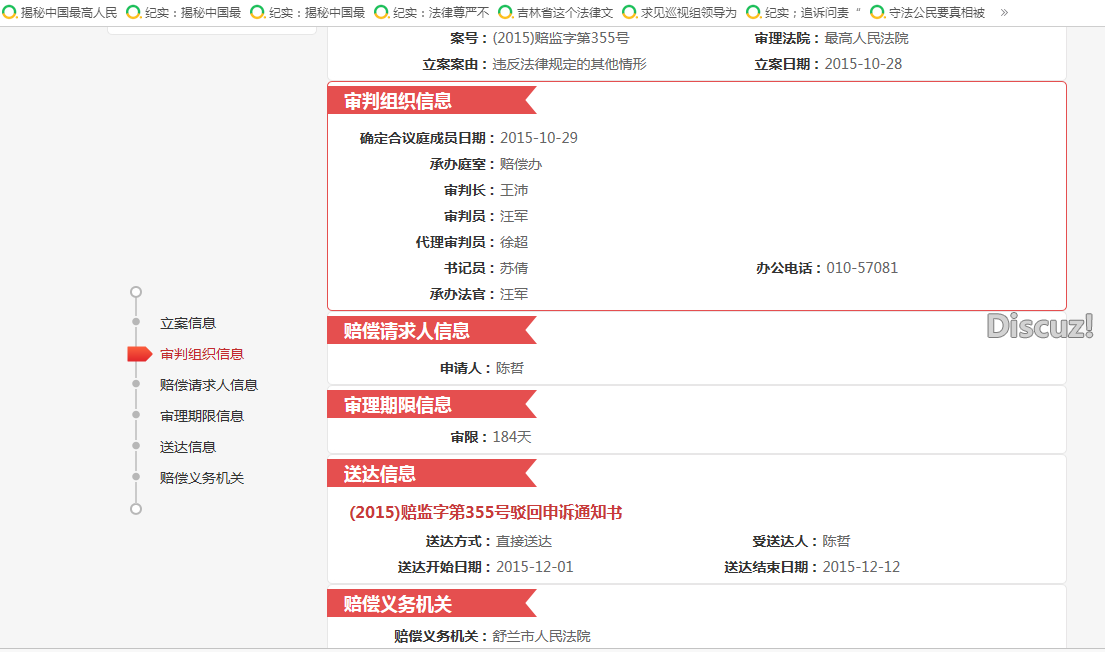Click the filing date 2015-10-28
This screenshot has width=1105, height=652.
863,64
